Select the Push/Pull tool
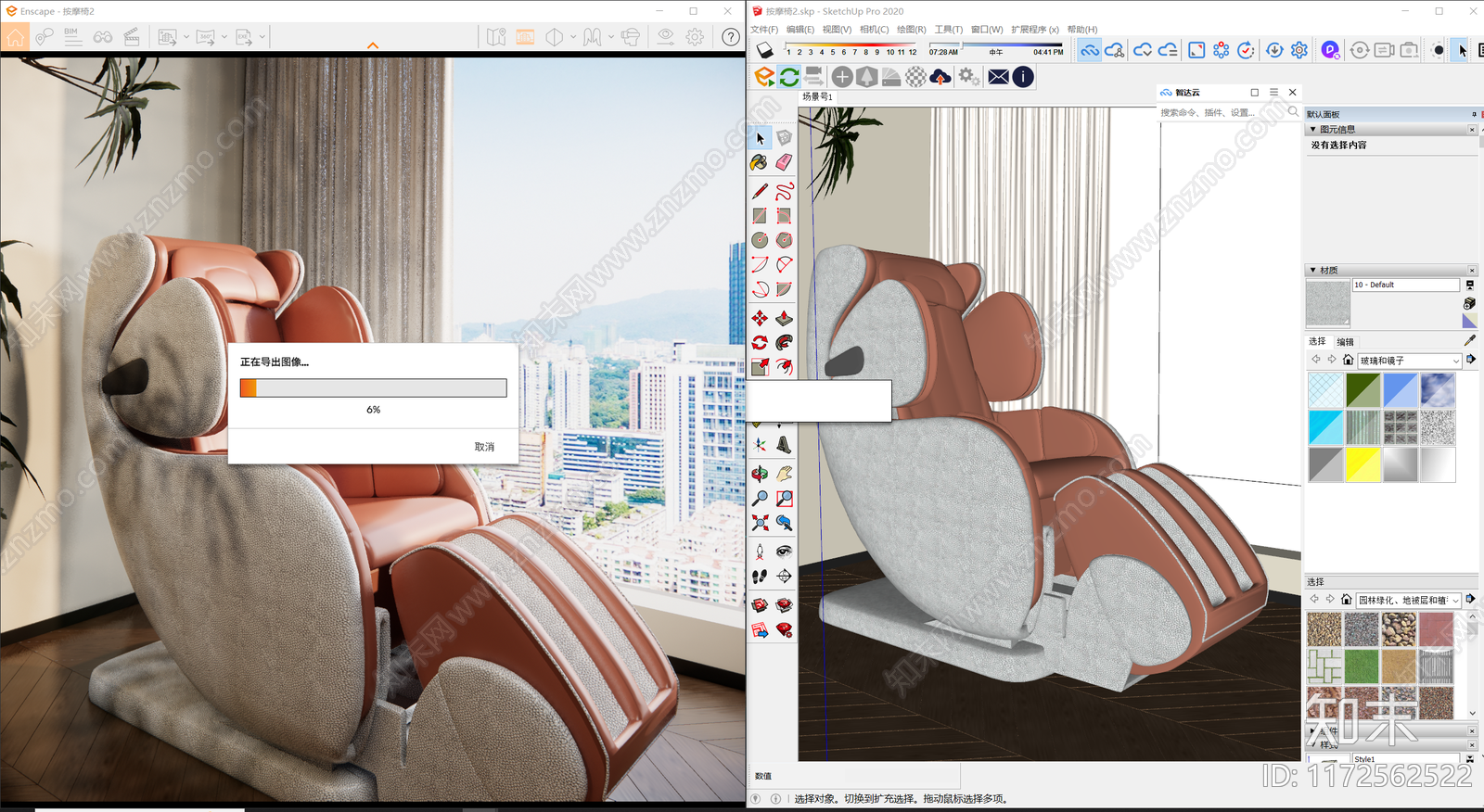The image size is (1484, 812). [x=784, y=318]
